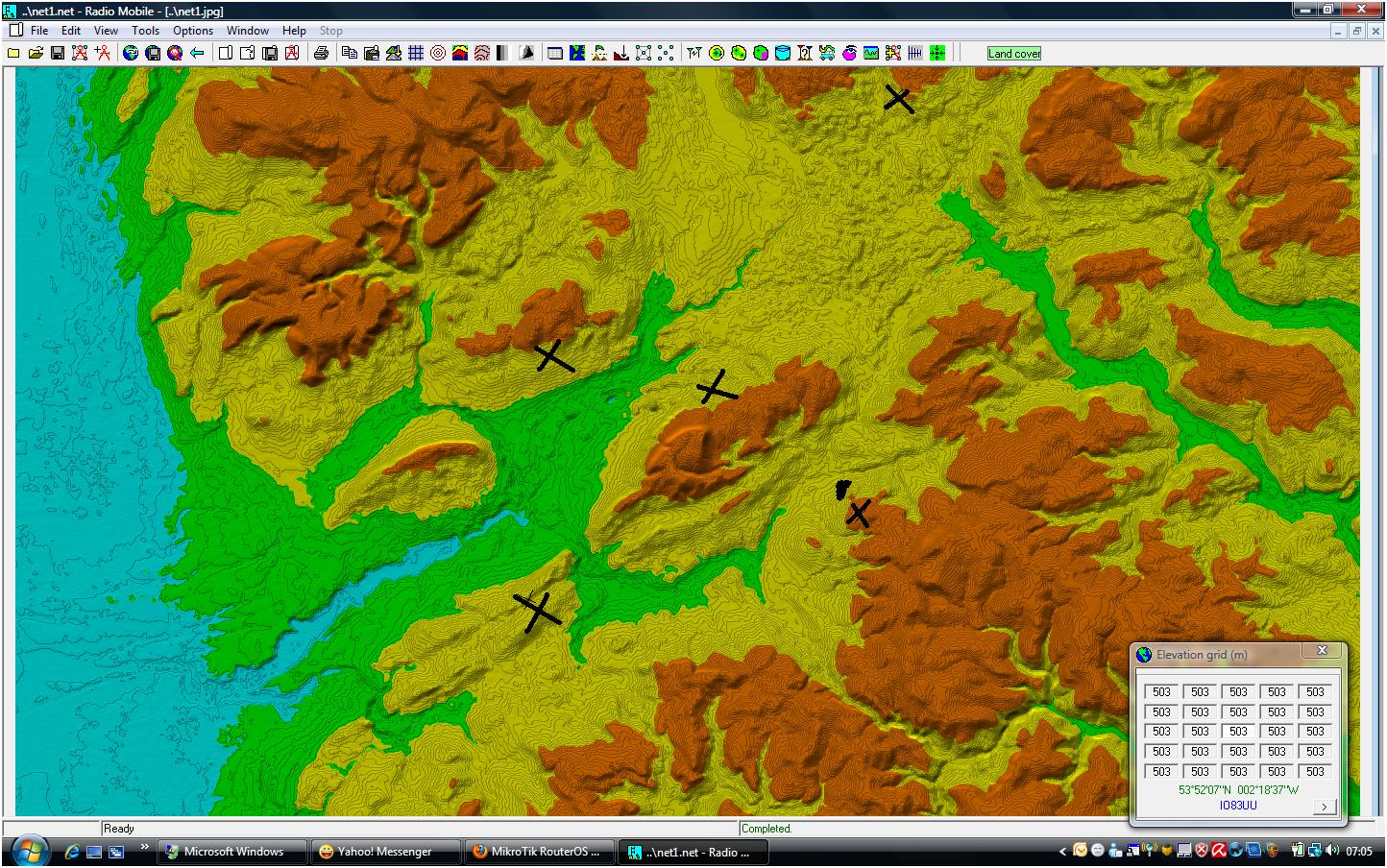The image size is (1387, 868).
Task: Select the center cell in Elevation grid
Action: (x=1238, y=732)
